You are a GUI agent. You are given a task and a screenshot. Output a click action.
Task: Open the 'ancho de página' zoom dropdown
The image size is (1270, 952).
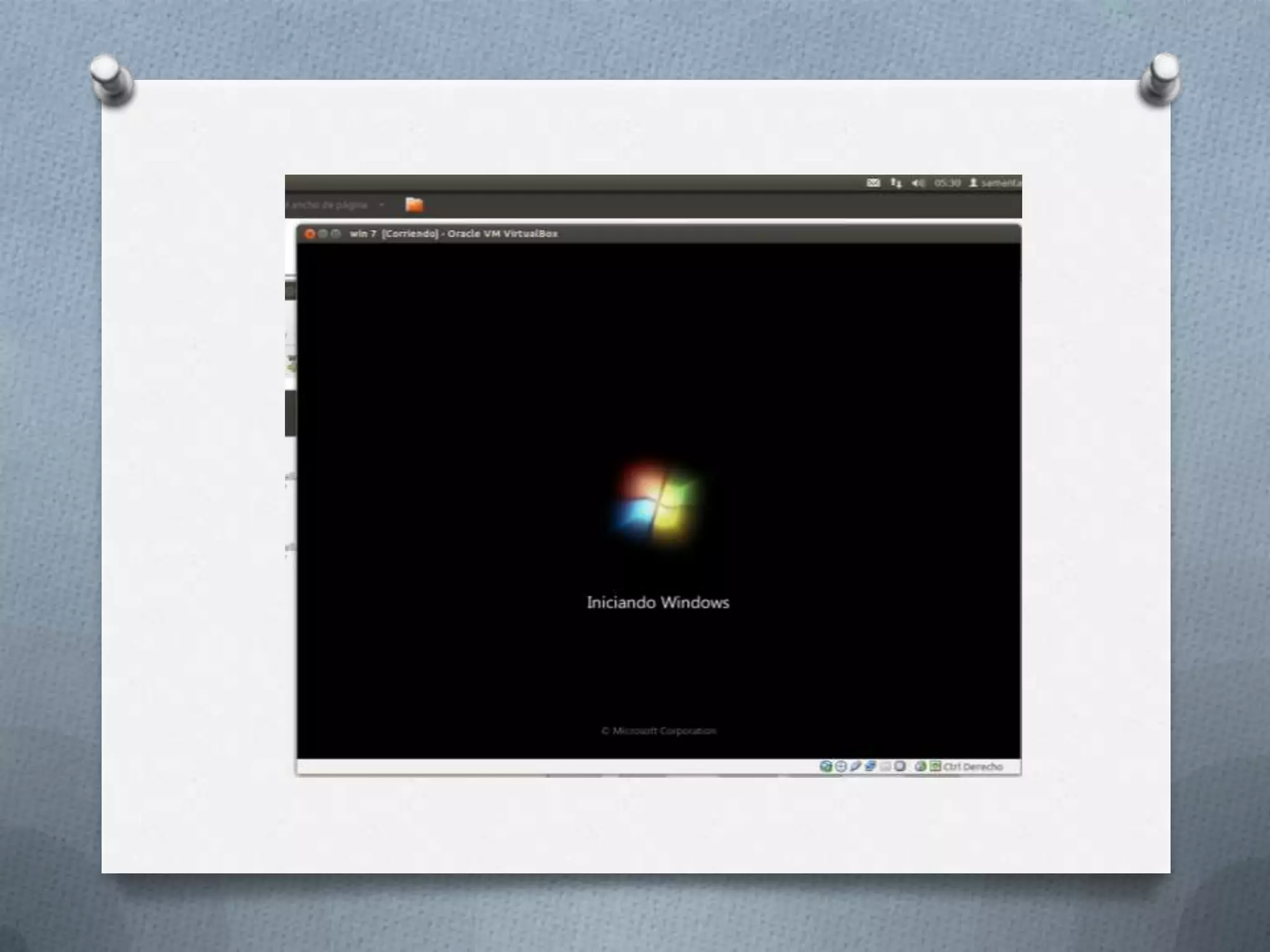(335, 205)
